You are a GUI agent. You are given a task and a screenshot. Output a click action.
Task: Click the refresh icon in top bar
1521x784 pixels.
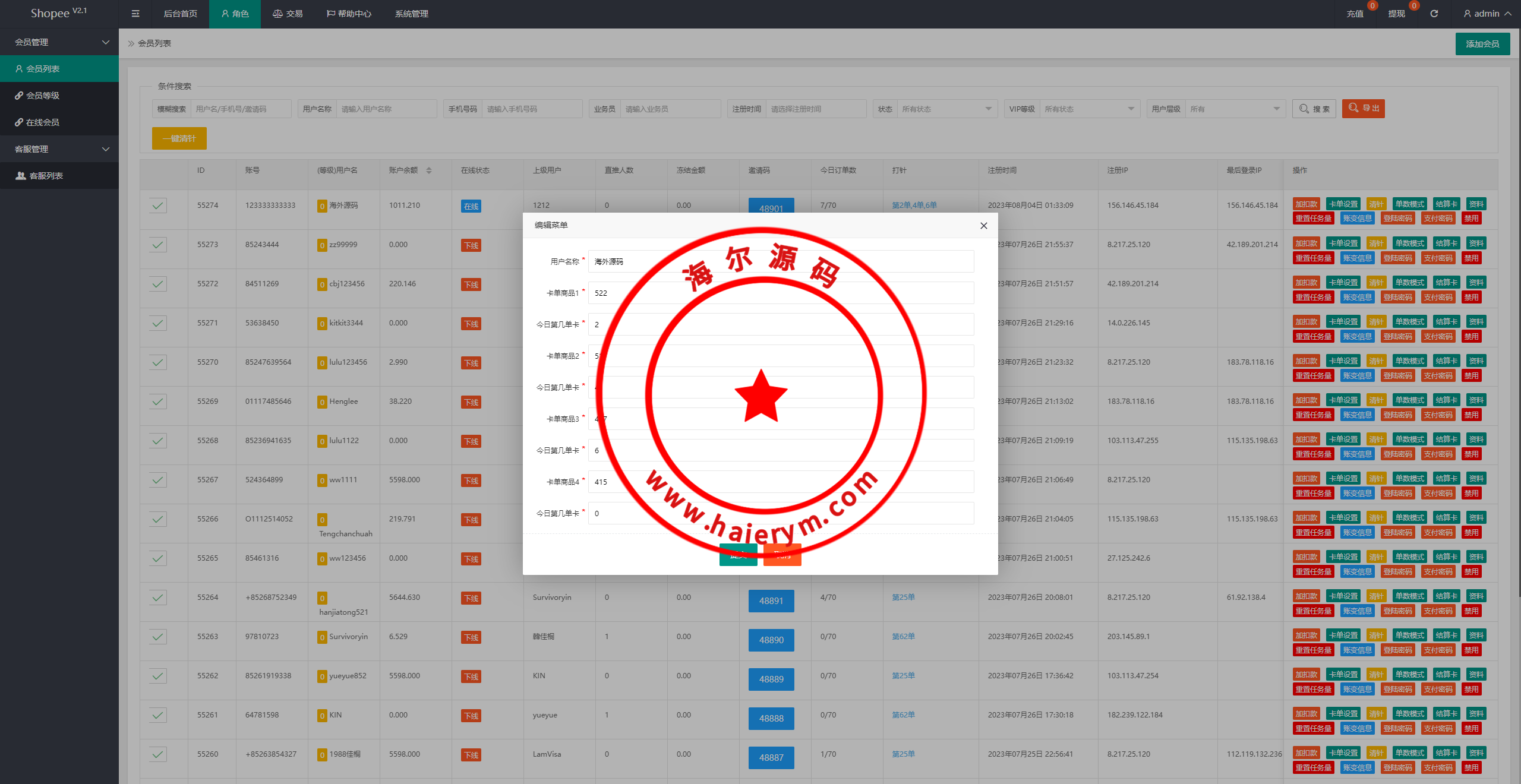[1434, 14]
